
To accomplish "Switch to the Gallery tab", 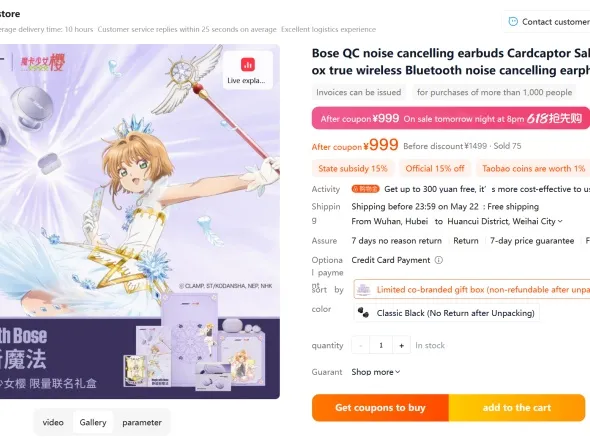I will 93,422.
